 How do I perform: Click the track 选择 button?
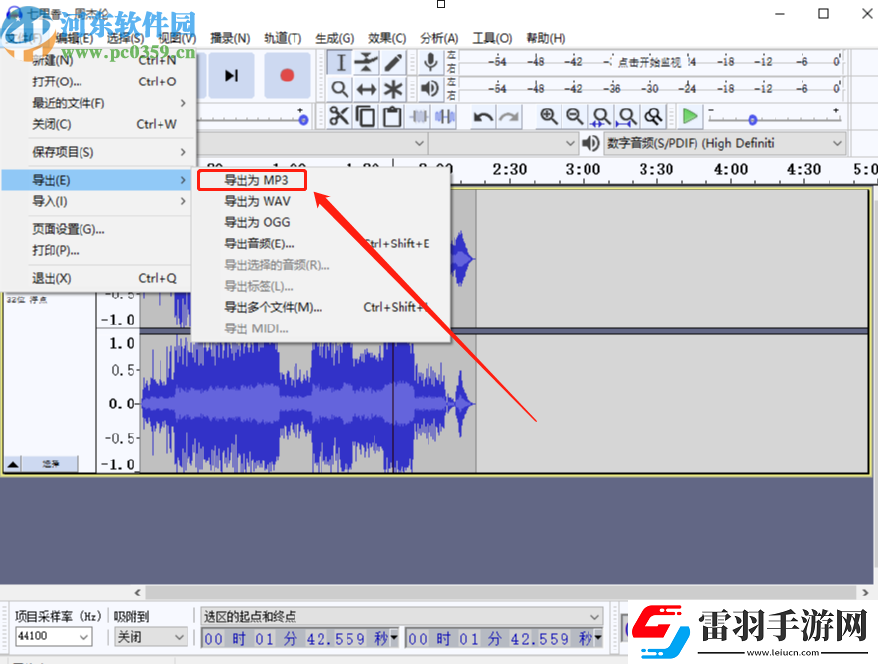click(50, 464)
